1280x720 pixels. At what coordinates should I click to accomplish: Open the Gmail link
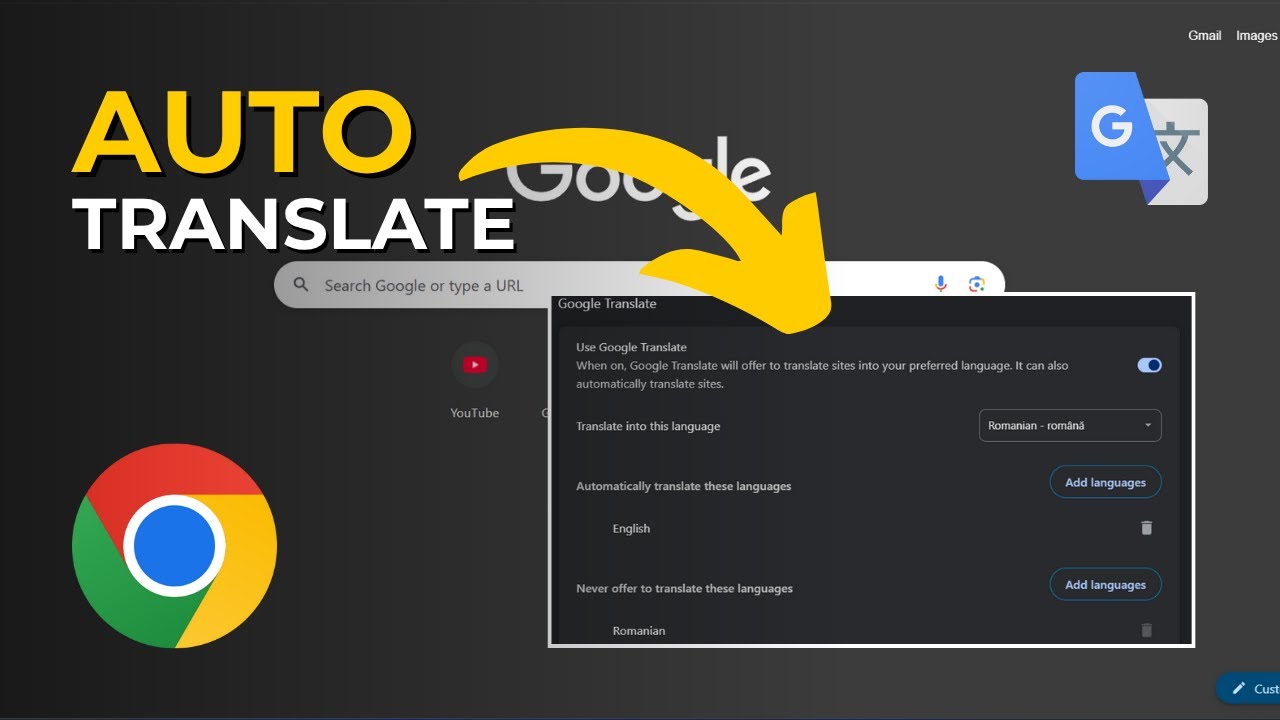(x=1204, y=35)
